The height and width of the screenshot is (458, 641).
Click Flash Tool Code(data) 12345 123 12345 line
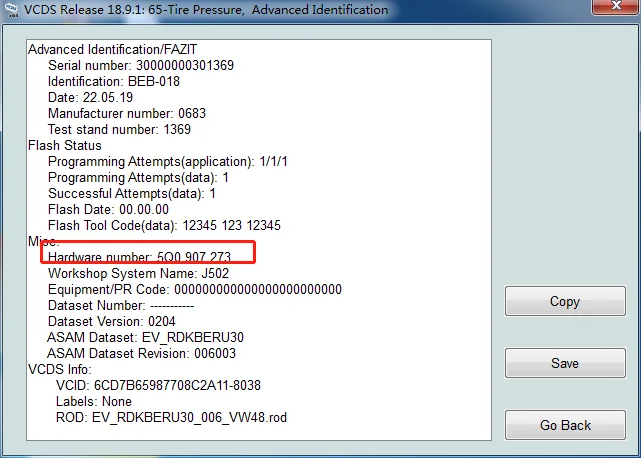click(164, 225)
